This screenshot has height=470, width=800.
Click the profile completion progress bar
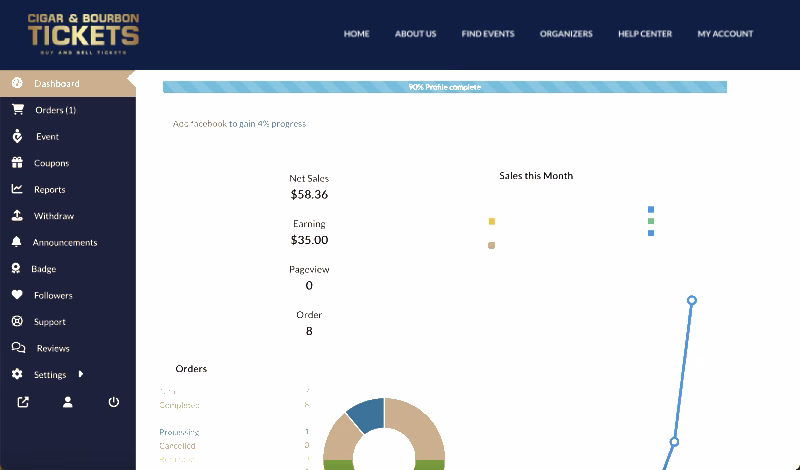click(x=444, y=87)
